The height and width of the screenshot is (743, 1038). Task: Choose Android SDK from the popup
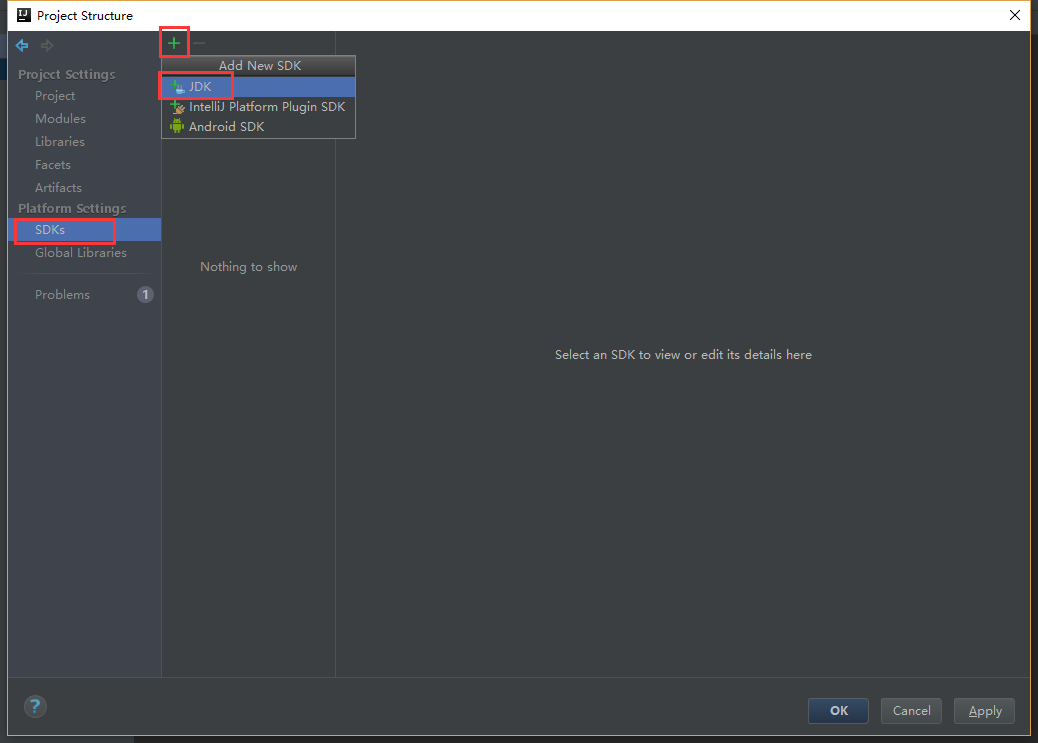[259, 126]
